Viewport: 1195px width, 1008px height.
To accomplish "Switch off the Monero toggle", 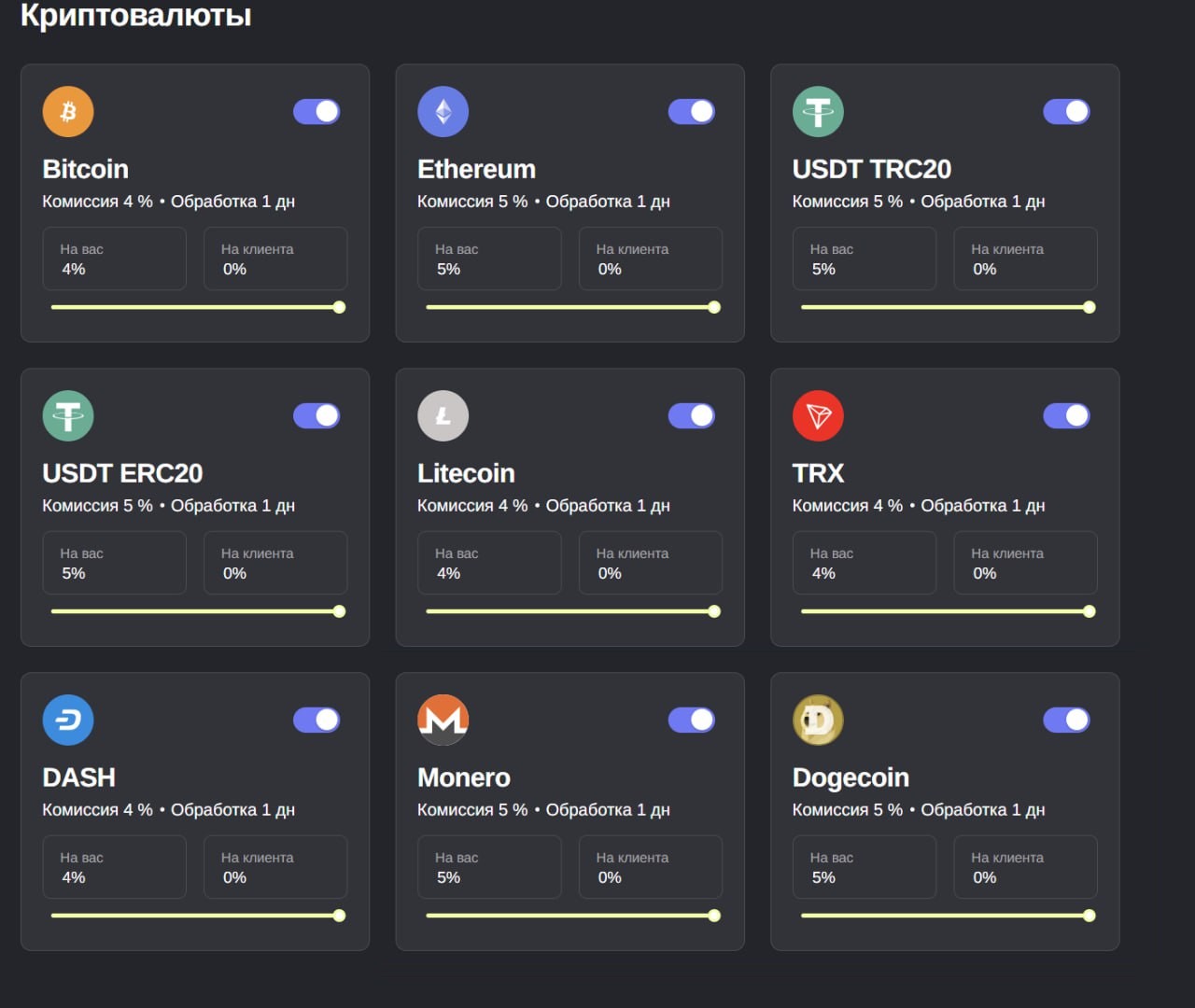I will point(692,721).
